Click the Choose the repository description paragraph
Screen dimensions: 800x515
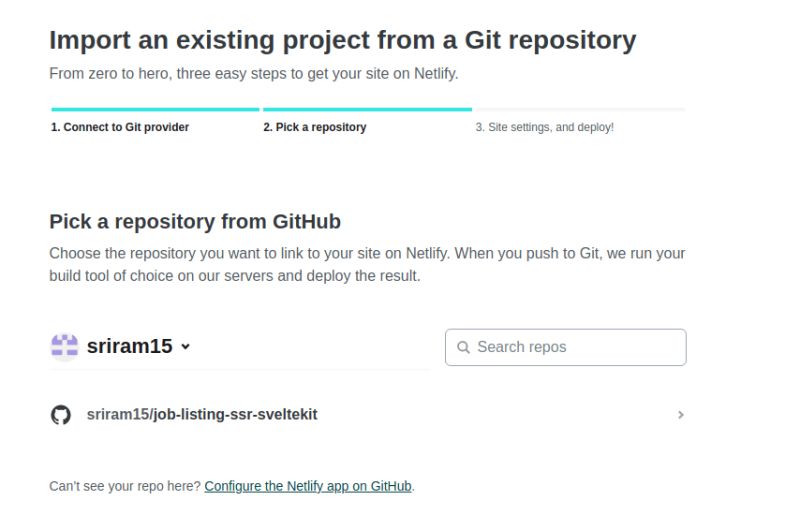367,264
